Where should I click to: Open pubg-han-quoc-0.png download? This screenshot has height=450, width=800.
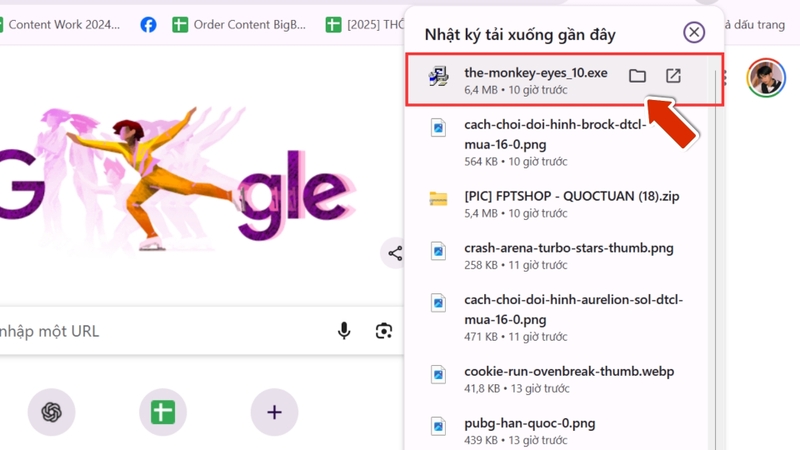557,431
